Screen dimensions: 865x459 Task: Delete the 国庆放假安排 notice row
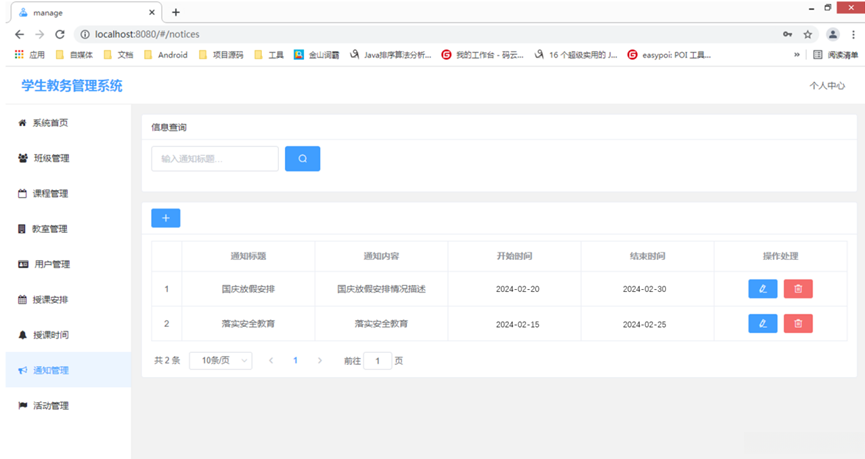pos(798,289)
